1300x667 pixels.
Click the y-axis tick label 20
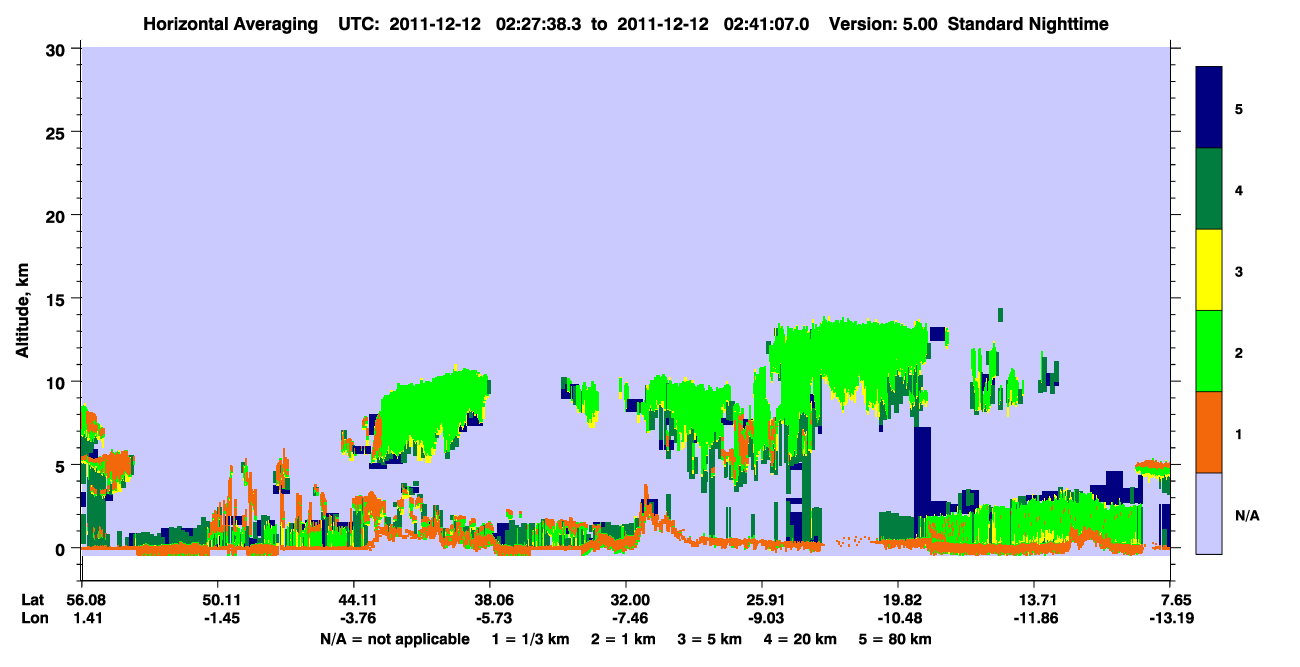pos(58,215)
